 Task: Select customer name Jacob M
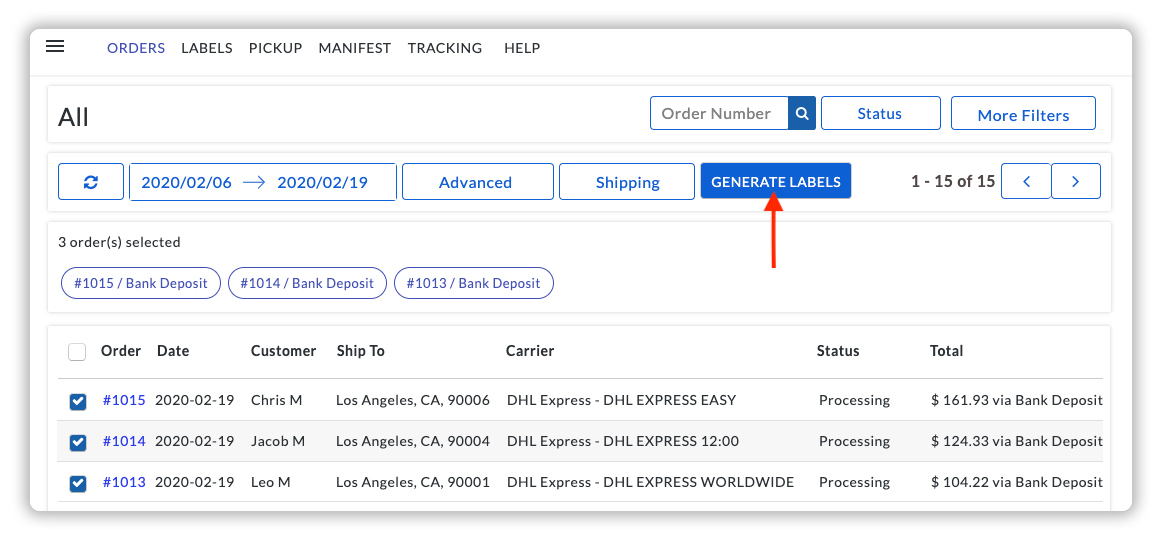(278, 441)
